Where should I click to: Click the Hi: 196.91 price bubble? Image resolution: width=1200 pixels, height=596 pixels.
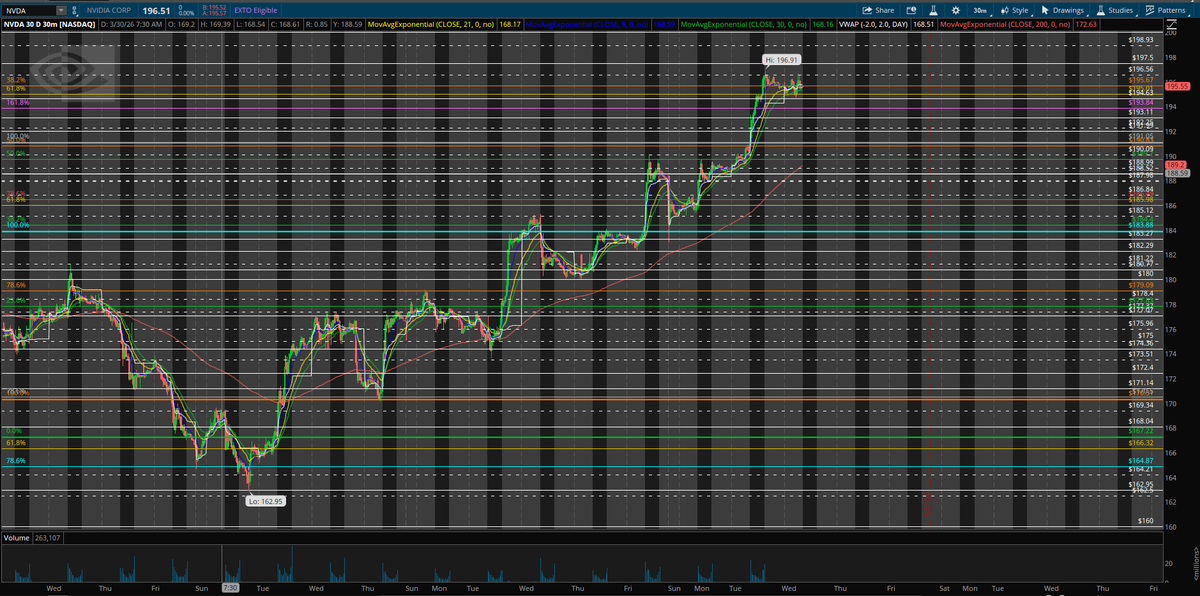click(x=783, y=60)
